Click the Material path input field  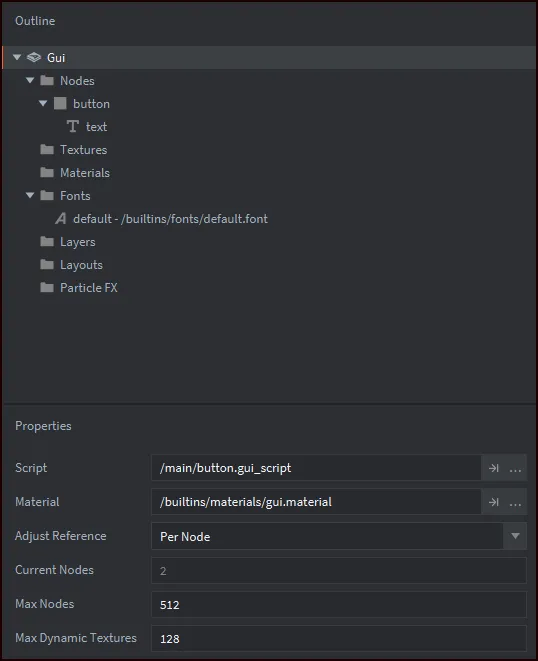[x=316, y=502]
